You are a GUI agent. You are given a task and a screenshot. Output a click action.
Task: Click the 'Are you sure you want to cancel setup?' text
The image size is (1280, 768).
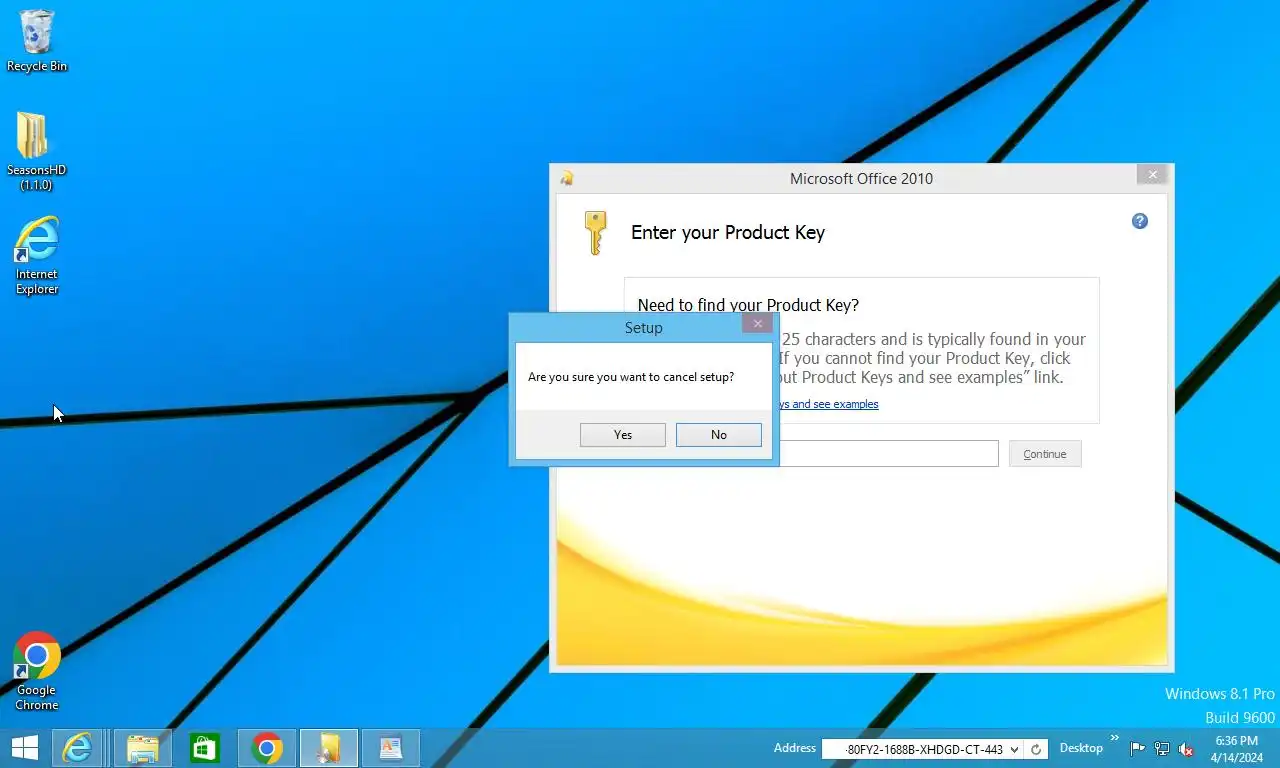click(631, 377)
